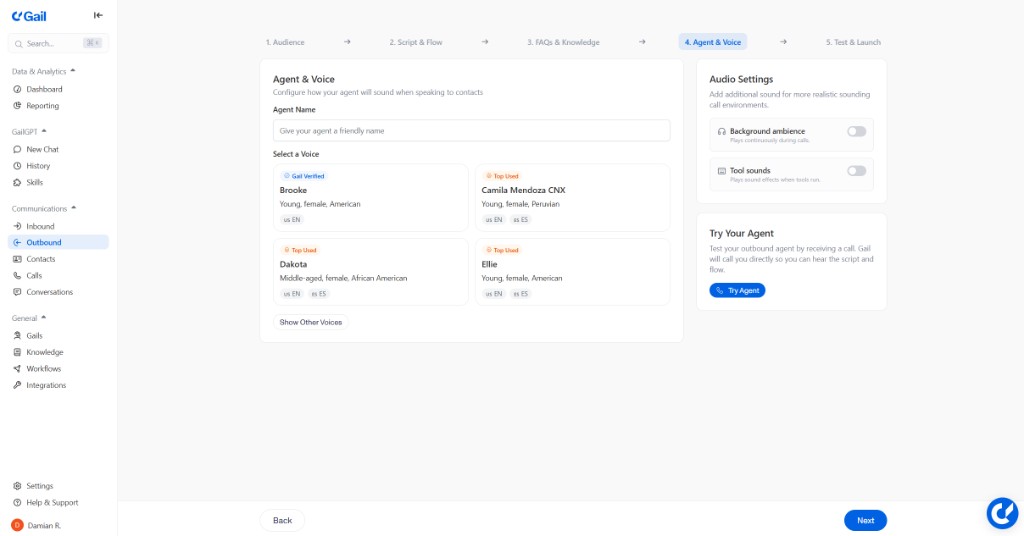This screenshot has height=536, width=1024.
Task: Click the Reporting pie chart icon
Action: [17, 105]
